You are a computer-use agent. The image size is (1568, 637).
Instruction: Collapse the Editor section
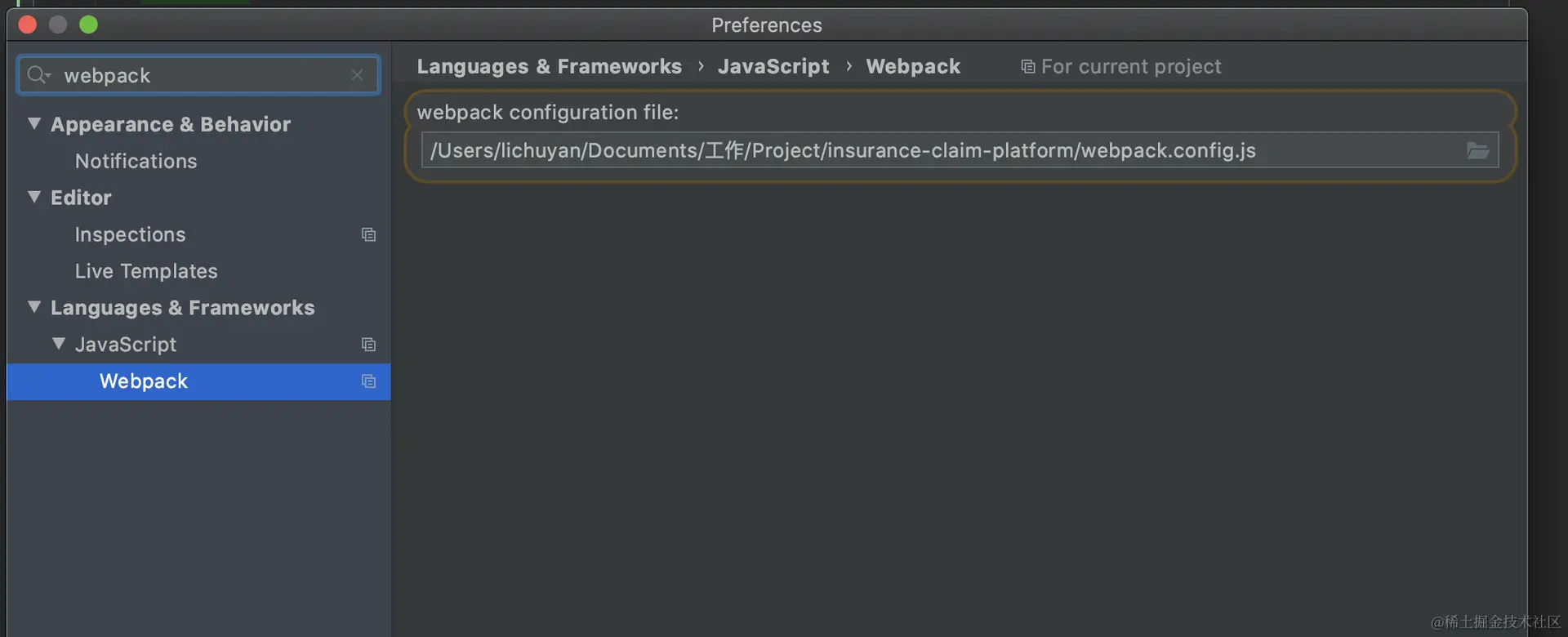(34, 197)
